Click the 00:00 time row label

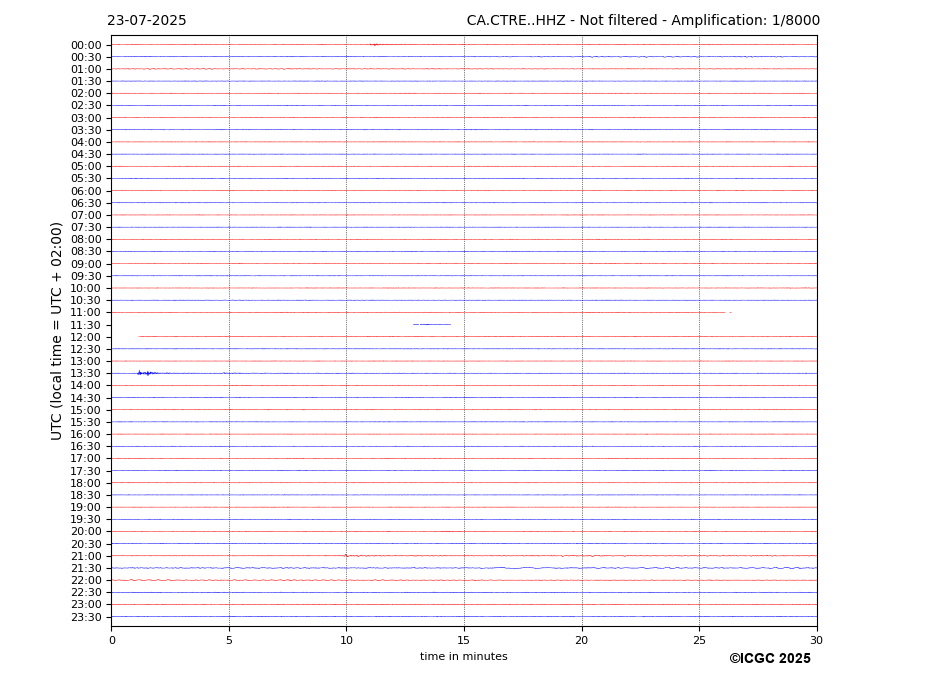click(86, 46)
